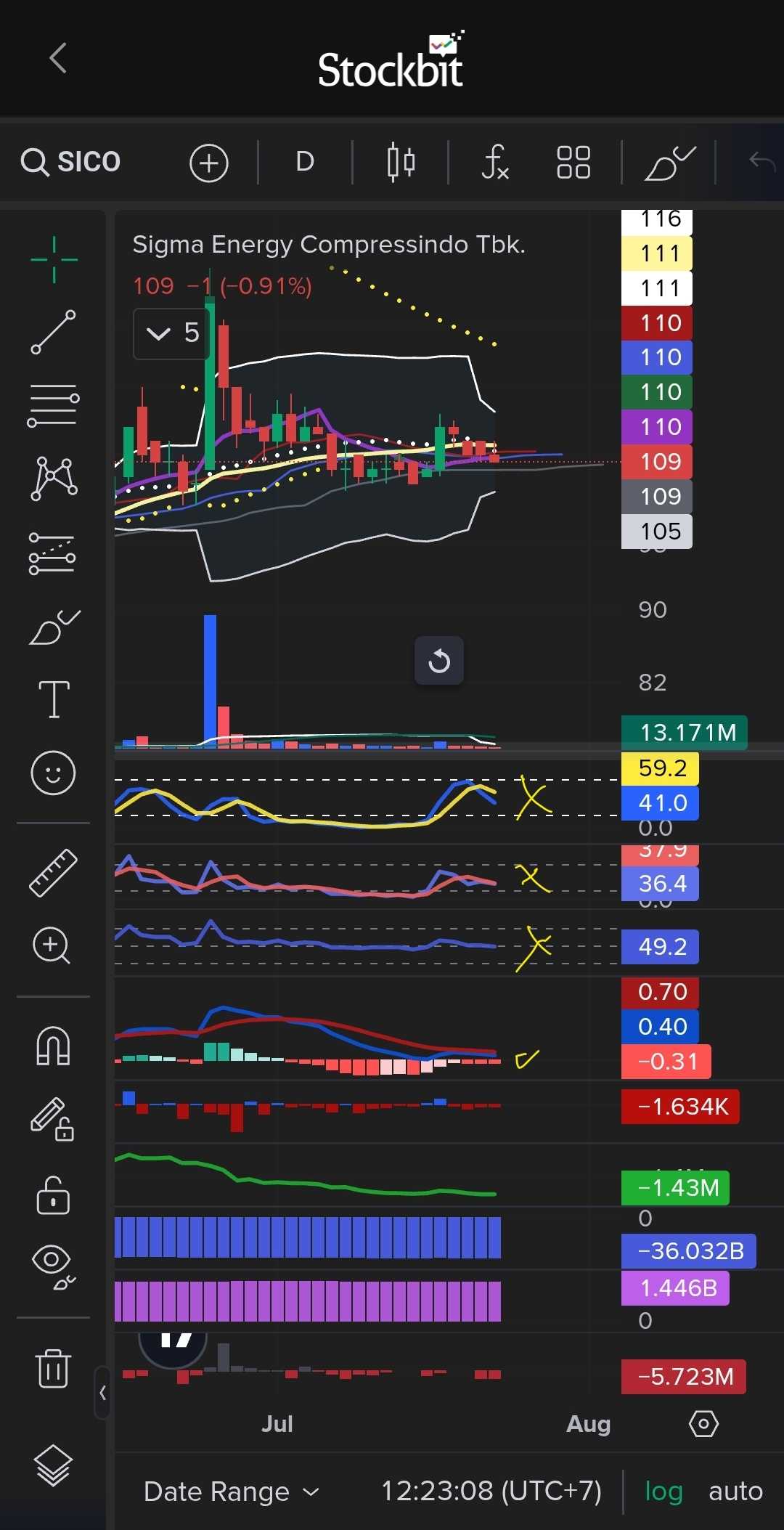The width and height of the screenshot is (784, 1530).
Task: Toggle lock all drawings
Action: [x=53, y=1195]
